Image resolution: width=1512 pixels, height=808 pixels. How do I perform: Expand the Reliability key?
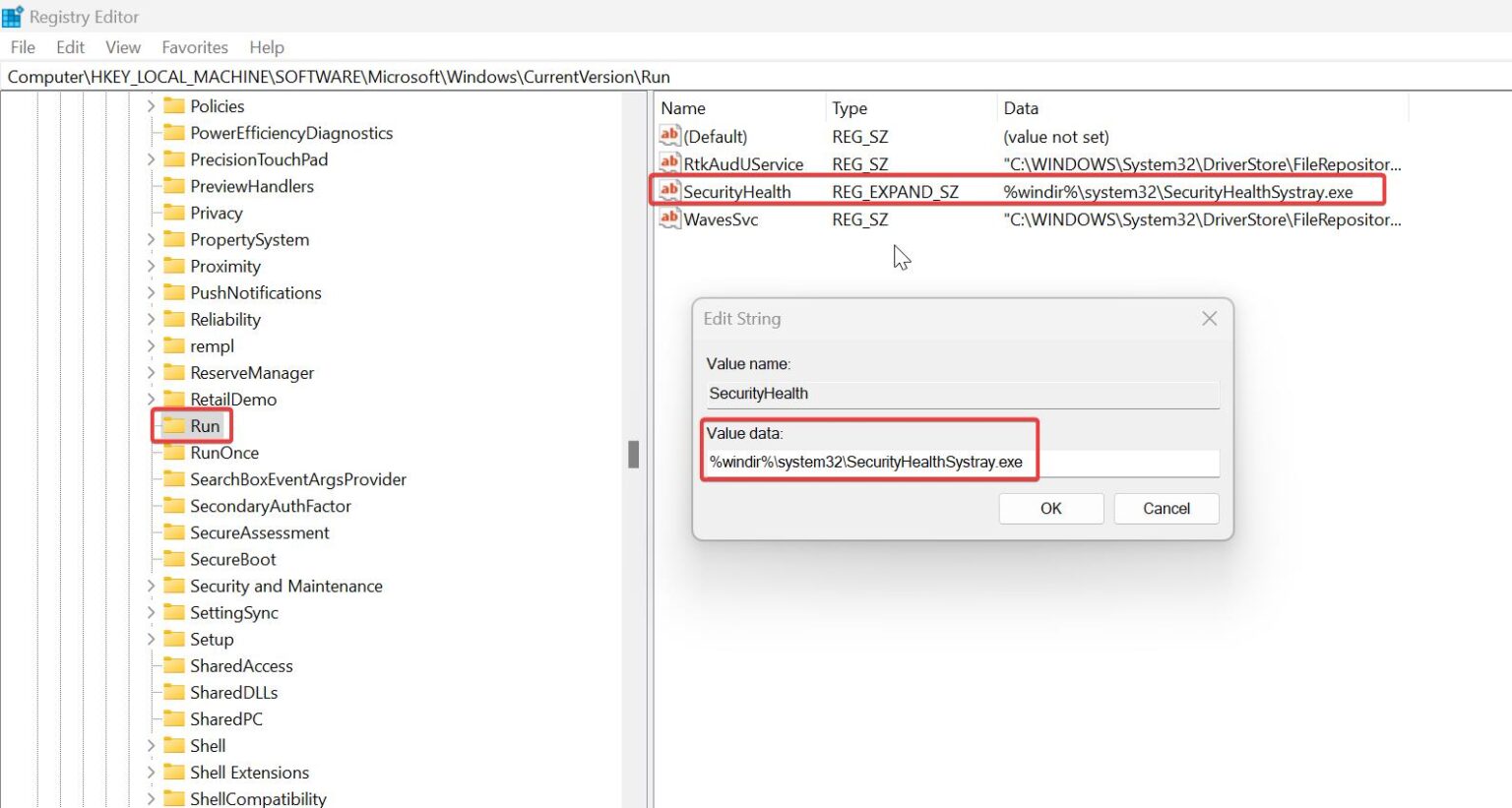(x=151, y=319)
